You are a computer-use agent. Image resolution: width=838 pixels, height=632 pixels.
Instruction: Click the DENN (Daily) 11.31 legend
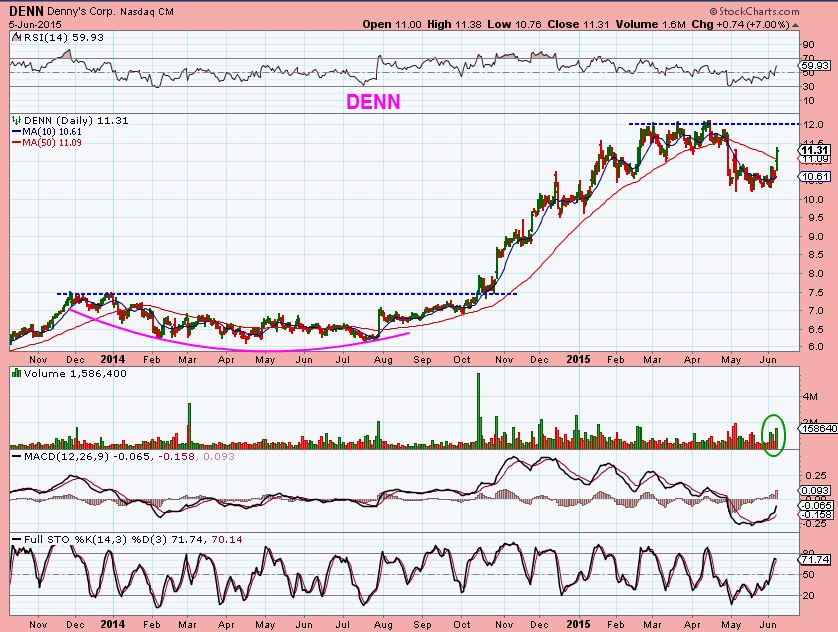tap(76, 121)
